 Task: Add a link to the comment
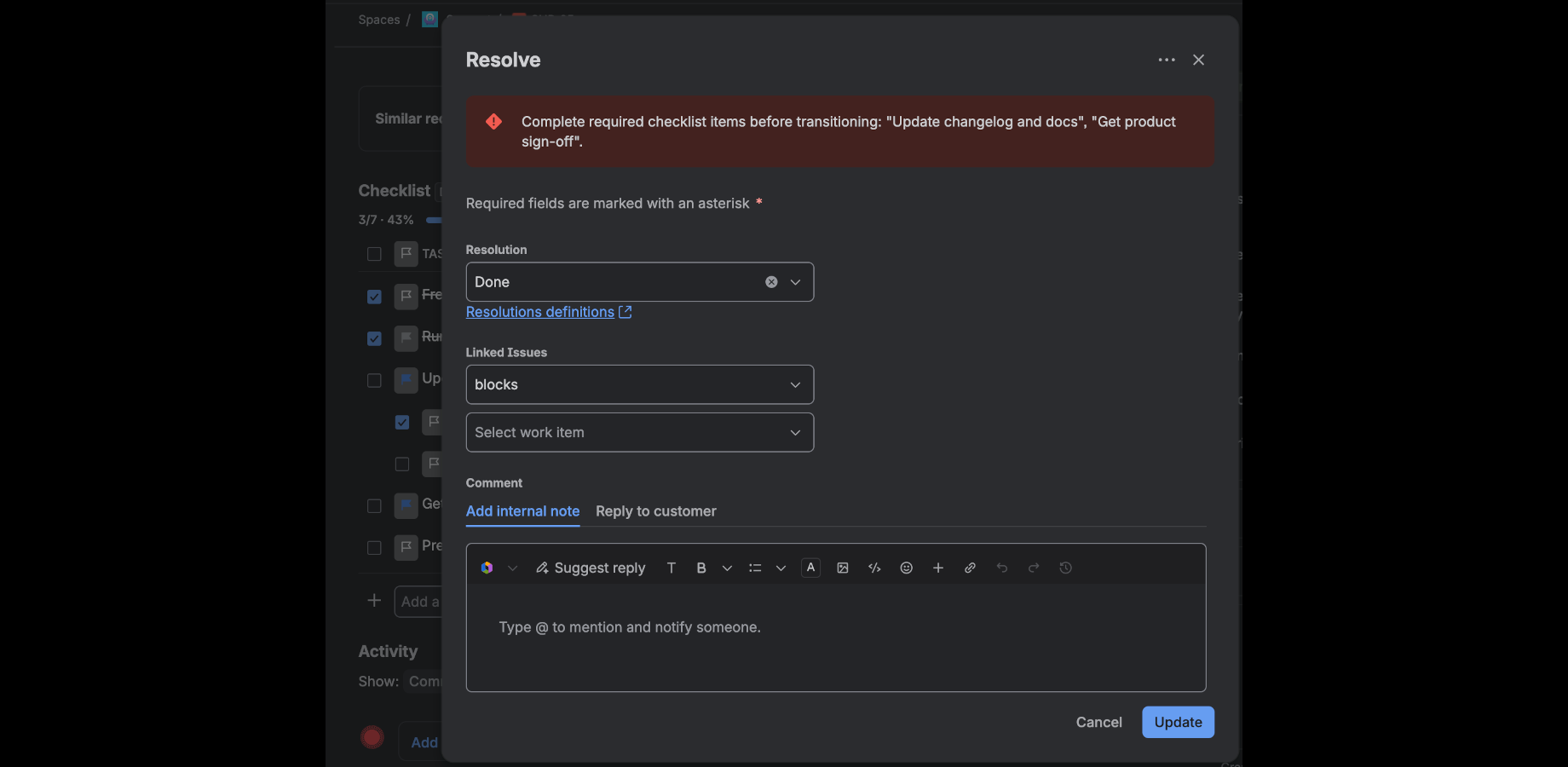coord(970,568)
